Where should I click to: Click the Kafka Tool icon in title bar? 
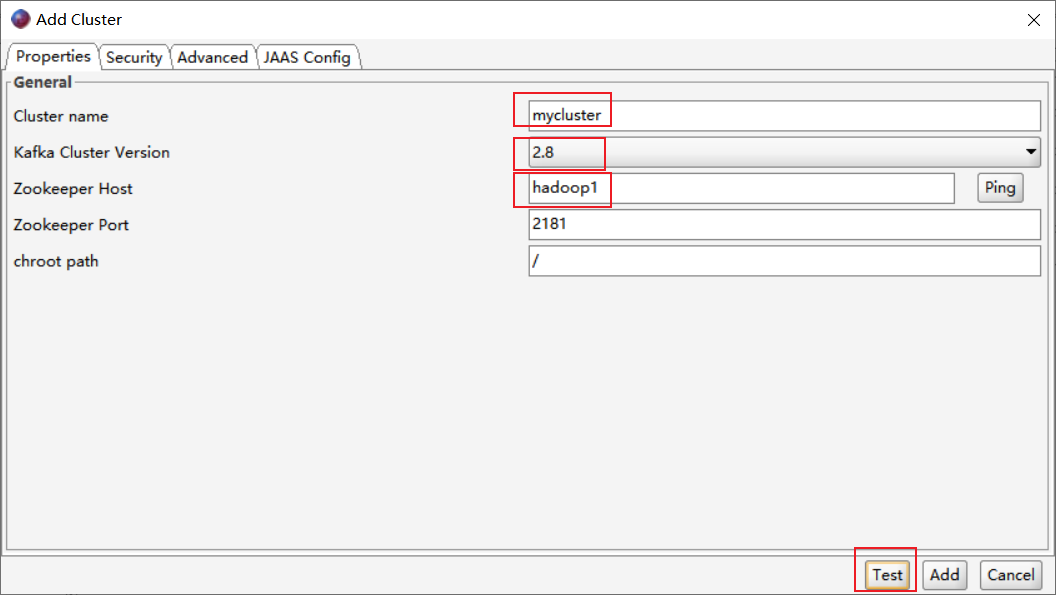[x=20, y=19]
